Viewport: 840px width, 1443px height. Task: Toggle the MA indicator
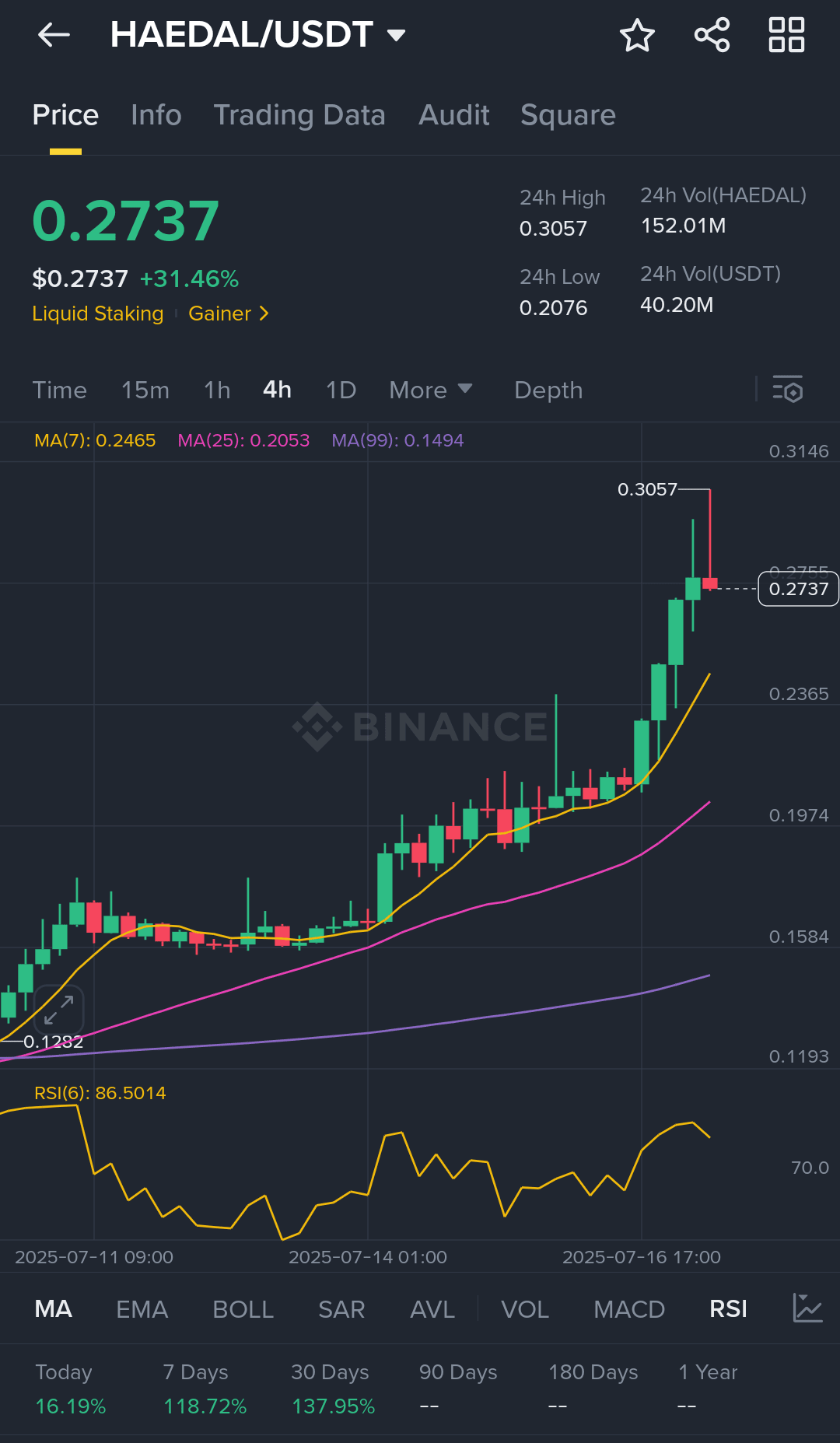[54, 1309]
